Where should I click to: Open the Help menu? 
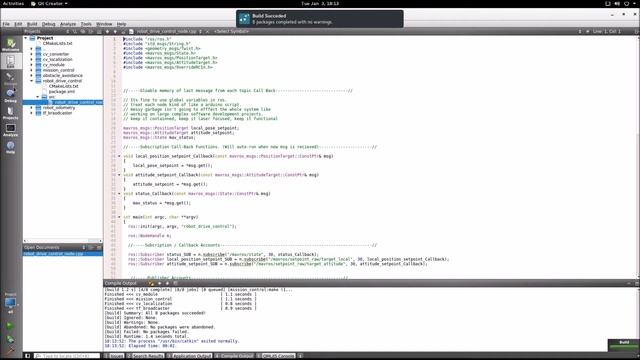click(122, 24)
